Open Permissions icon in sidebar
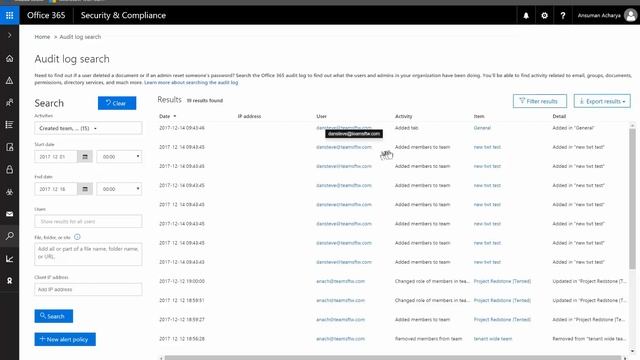640x360 pixels. (9, 102)
